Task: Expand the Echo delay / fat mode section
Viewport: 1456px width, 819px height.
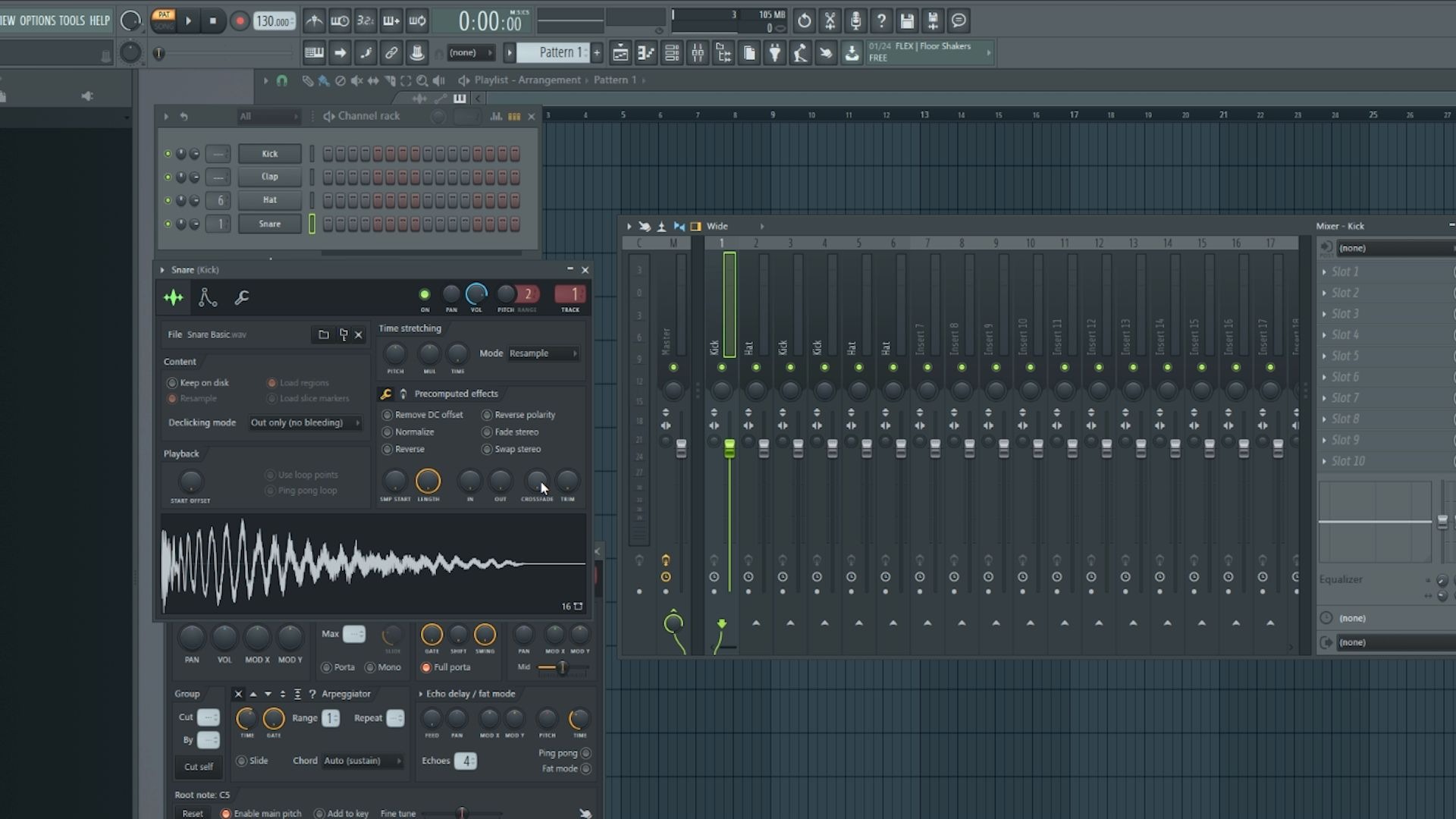Action: click(421, 694)
